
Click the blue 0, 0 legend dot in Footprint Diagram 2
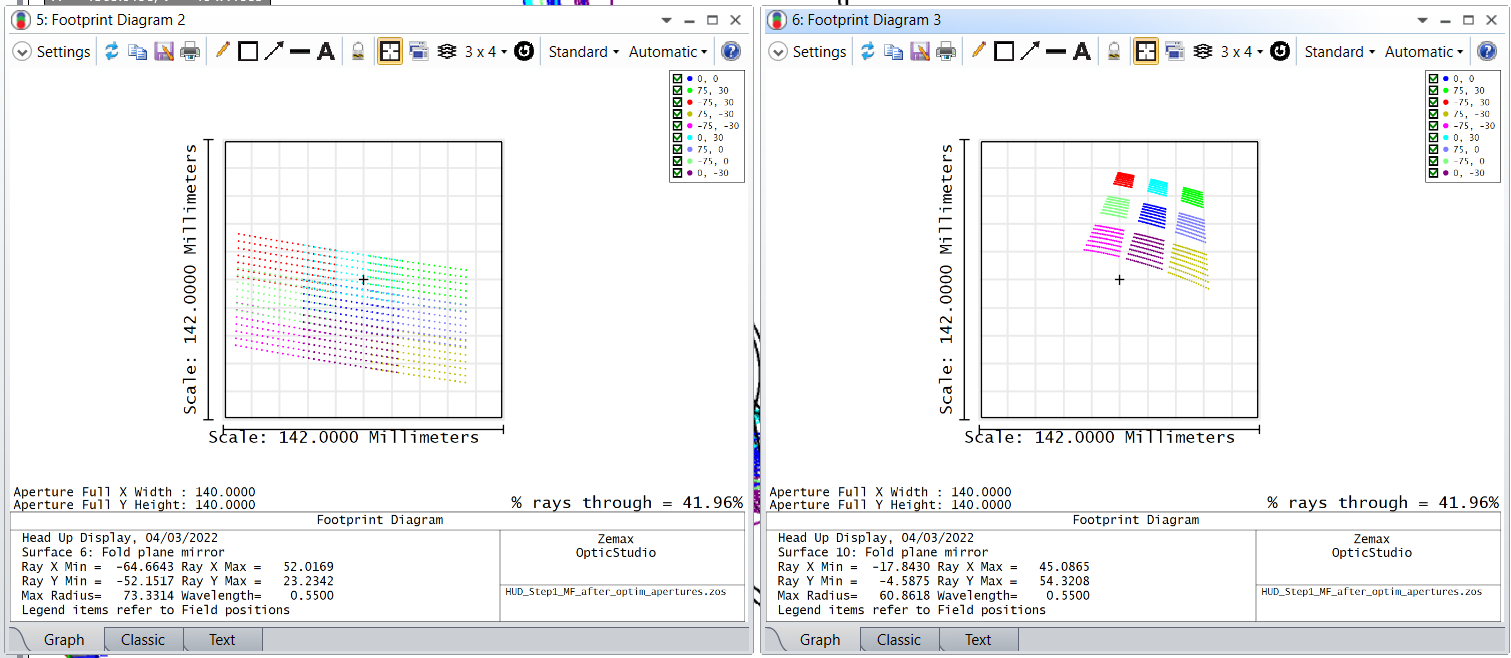pos(689,79)
